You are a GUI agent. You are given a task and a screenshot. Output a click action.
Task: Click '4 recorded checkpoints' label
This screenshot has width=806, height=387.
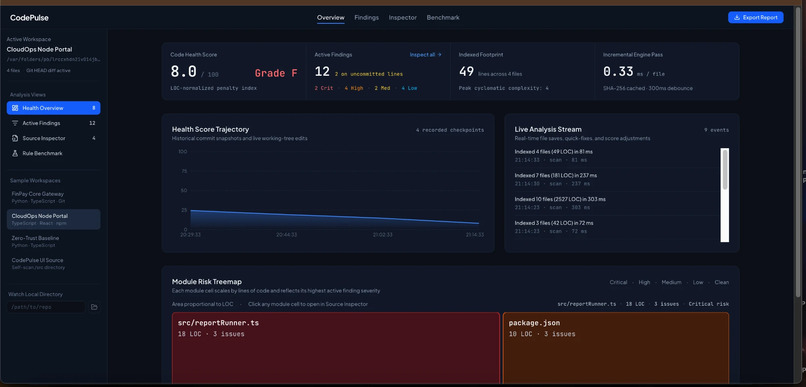450,130
